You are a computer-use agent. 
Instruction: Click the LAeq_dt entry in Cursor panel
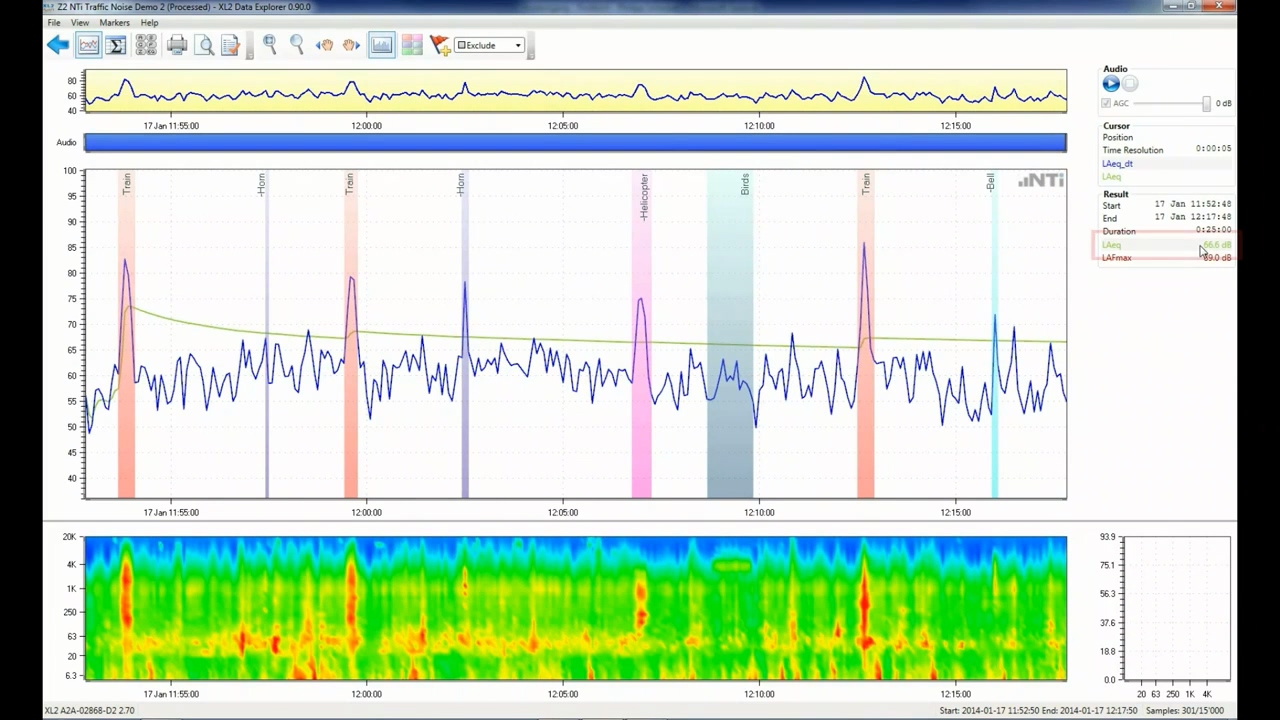pyautogui.click(x=1117, y=163)
